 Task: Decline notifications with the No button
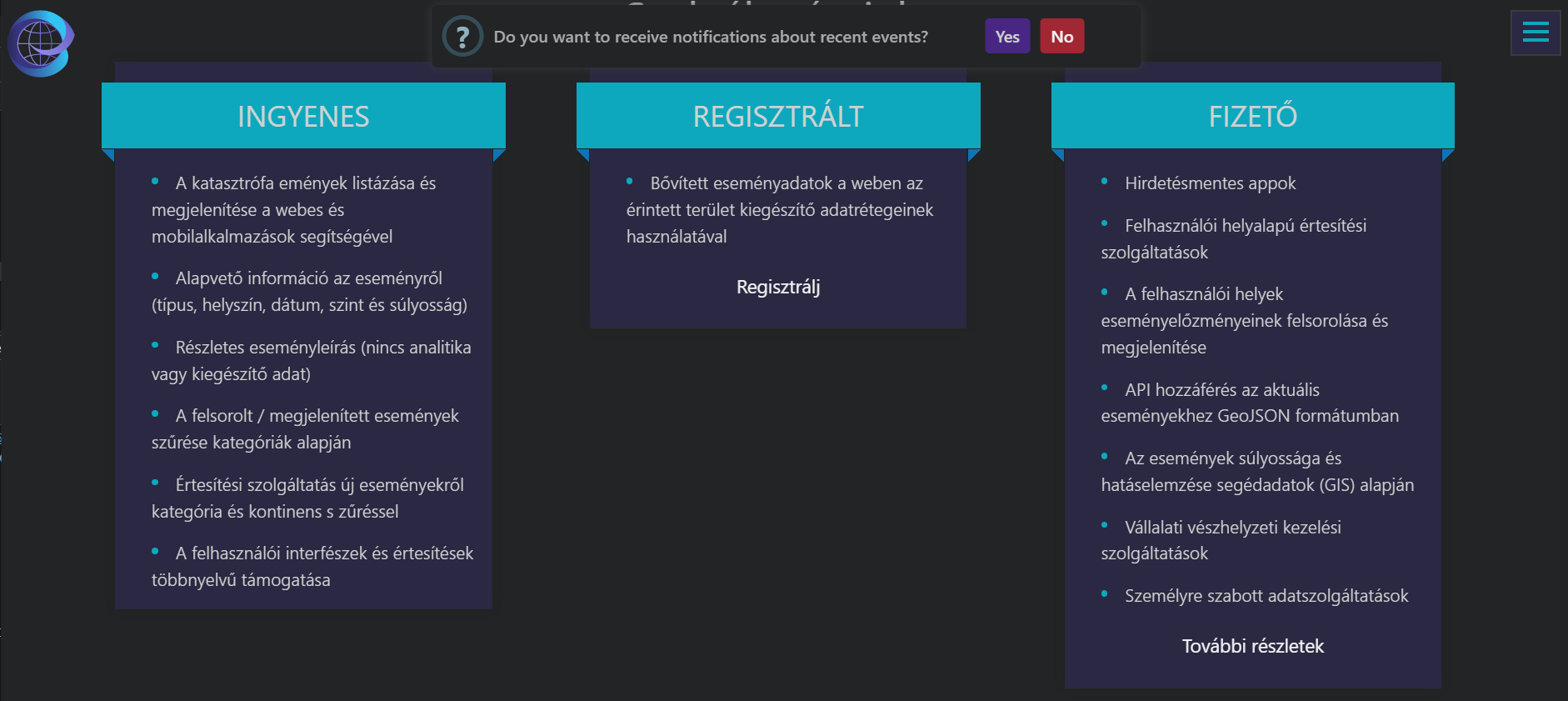coord(1062,37)
